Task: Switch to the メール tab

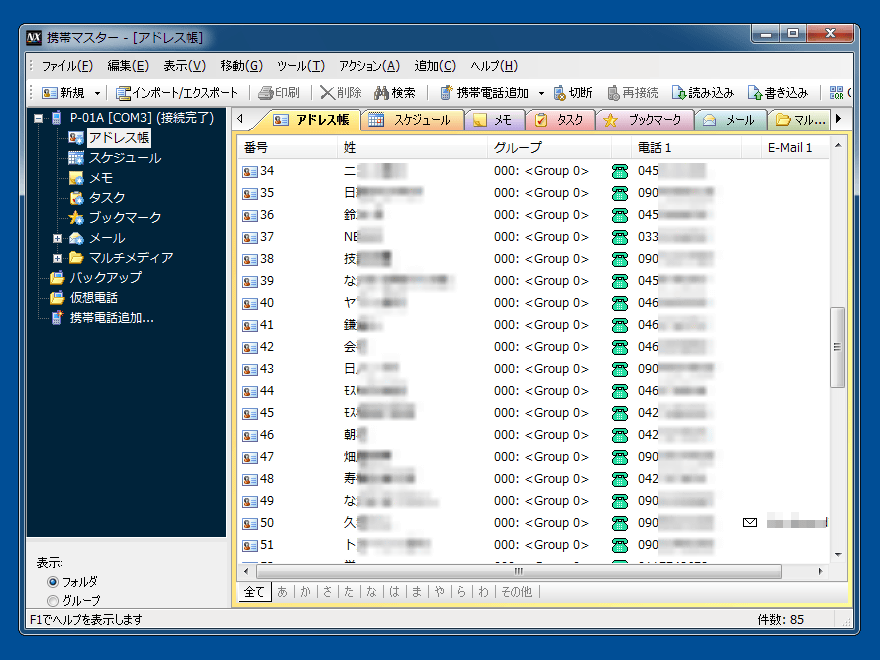Action: pyautogui.click(x=731, y=120)
